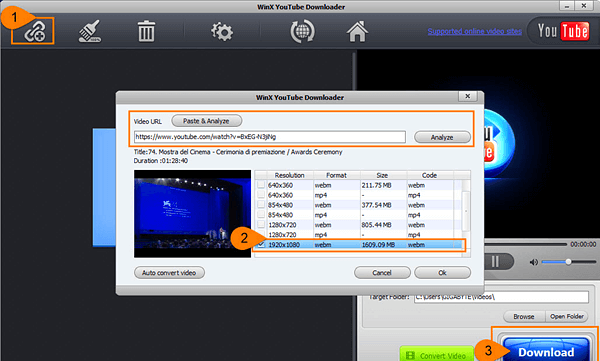
Task: Check the 854x480 webm row checkbox
Action: tap(261, 205)
